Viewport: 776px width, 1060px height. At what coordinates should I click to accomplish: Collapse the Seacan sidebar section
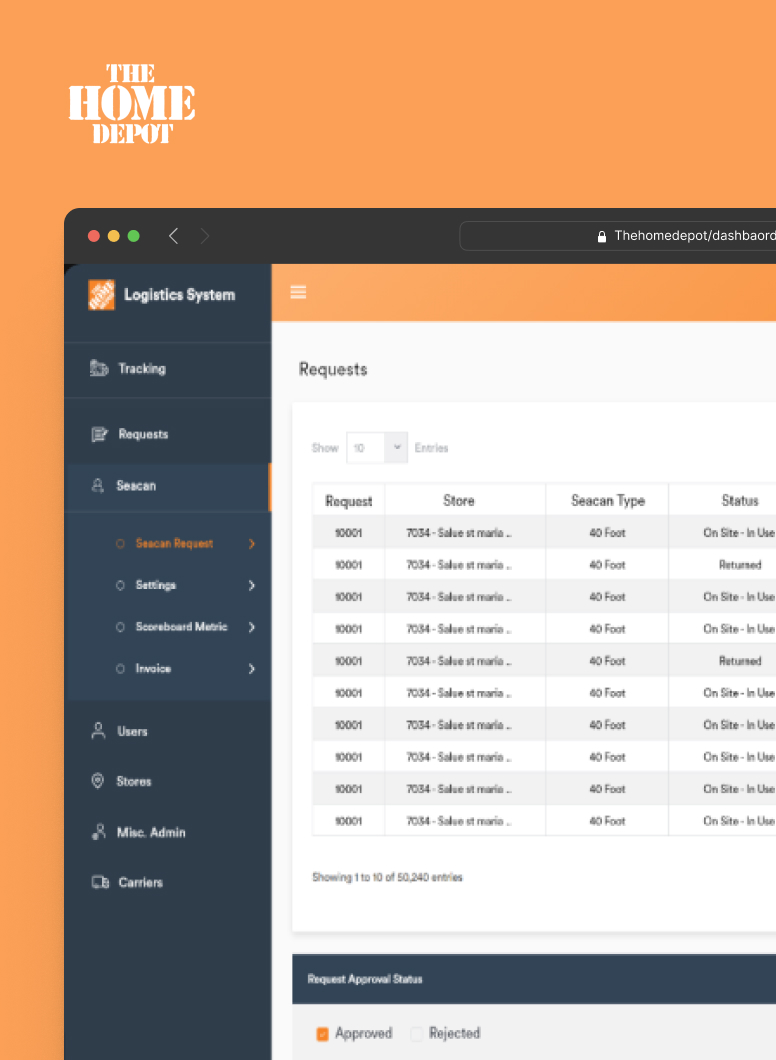168,487
